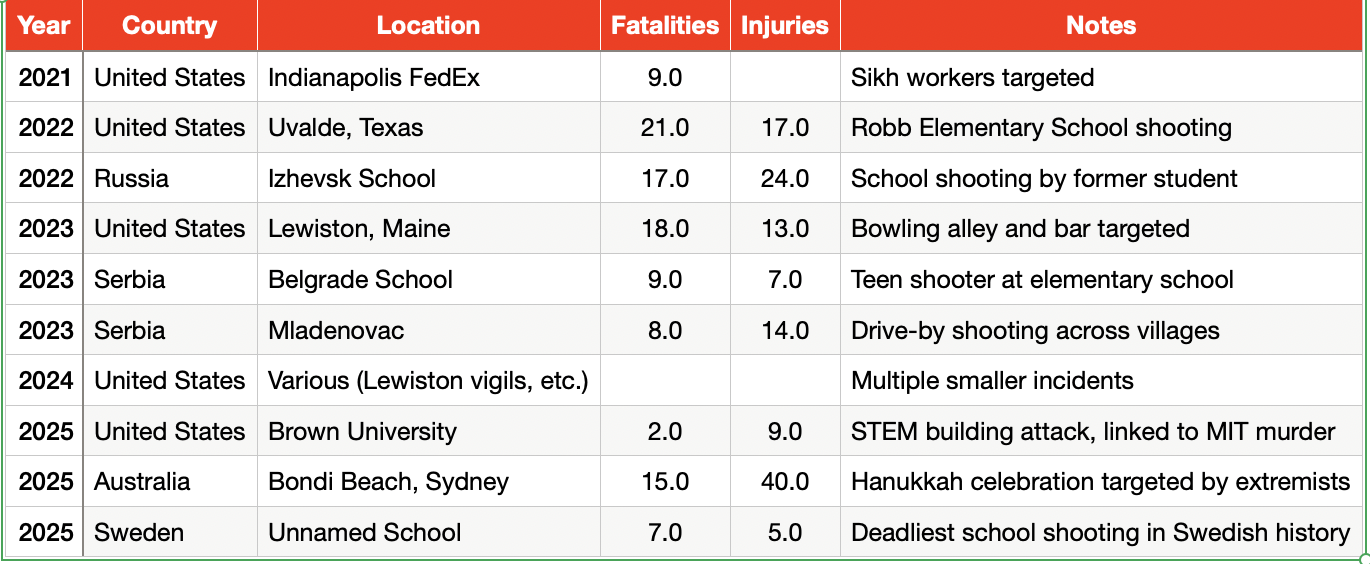1370x564 pixels.
Task: Click the Location header cell
Action: 428,26
